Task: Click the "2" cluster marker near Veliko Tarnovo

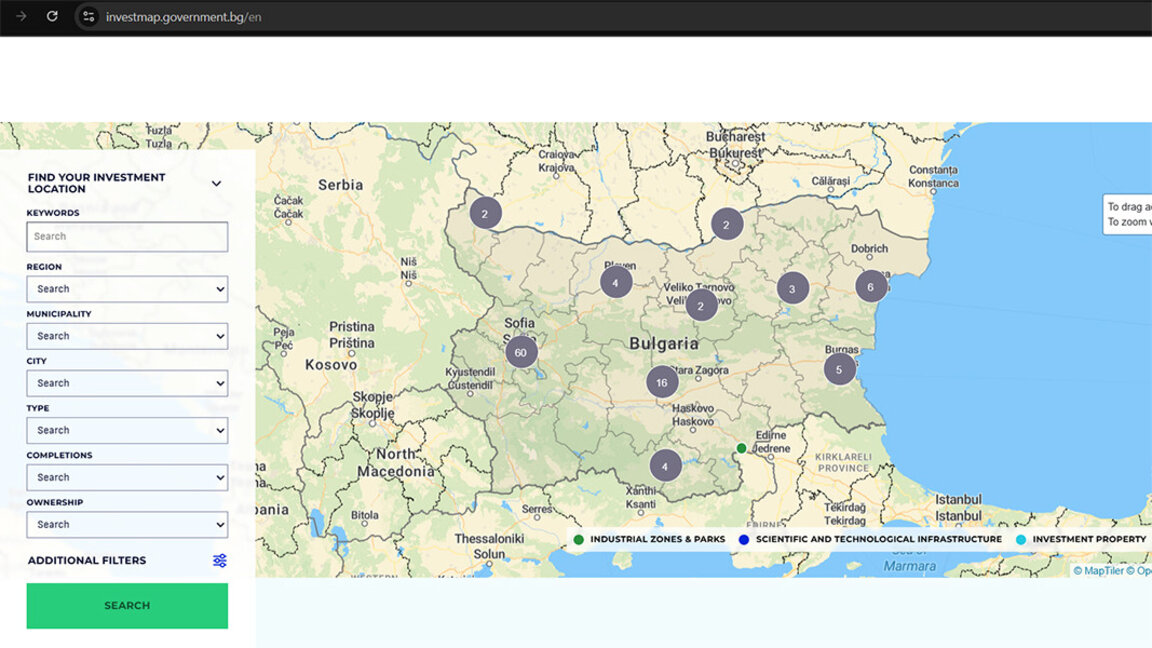Action: point(700,304)
